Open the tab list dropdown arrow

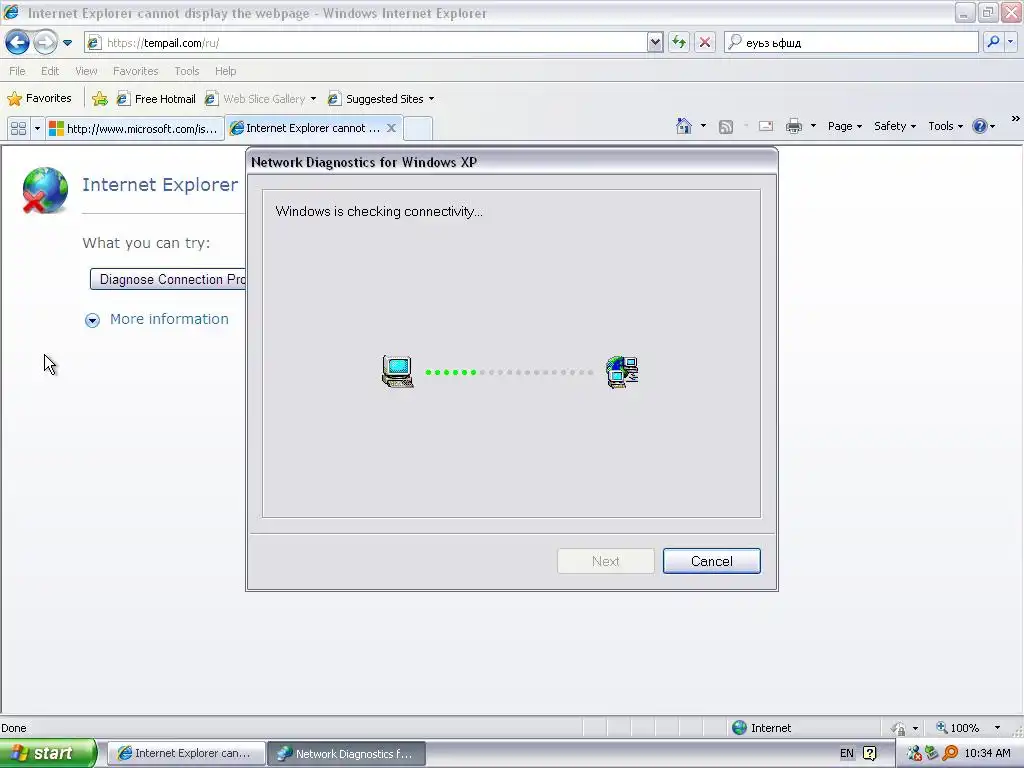[37, 129]
